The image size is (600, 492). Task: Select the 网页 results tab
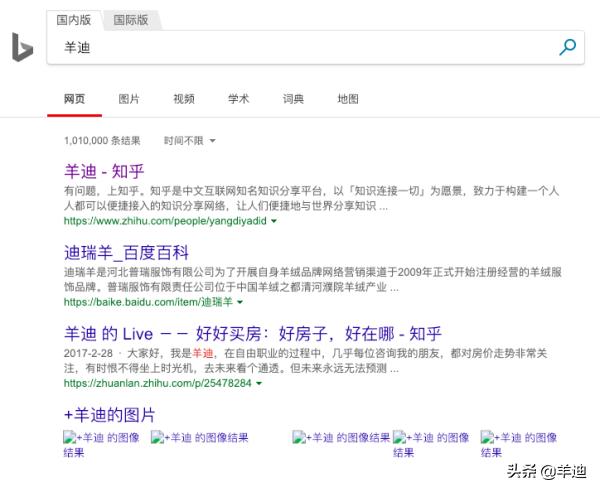tap(74, 99)
